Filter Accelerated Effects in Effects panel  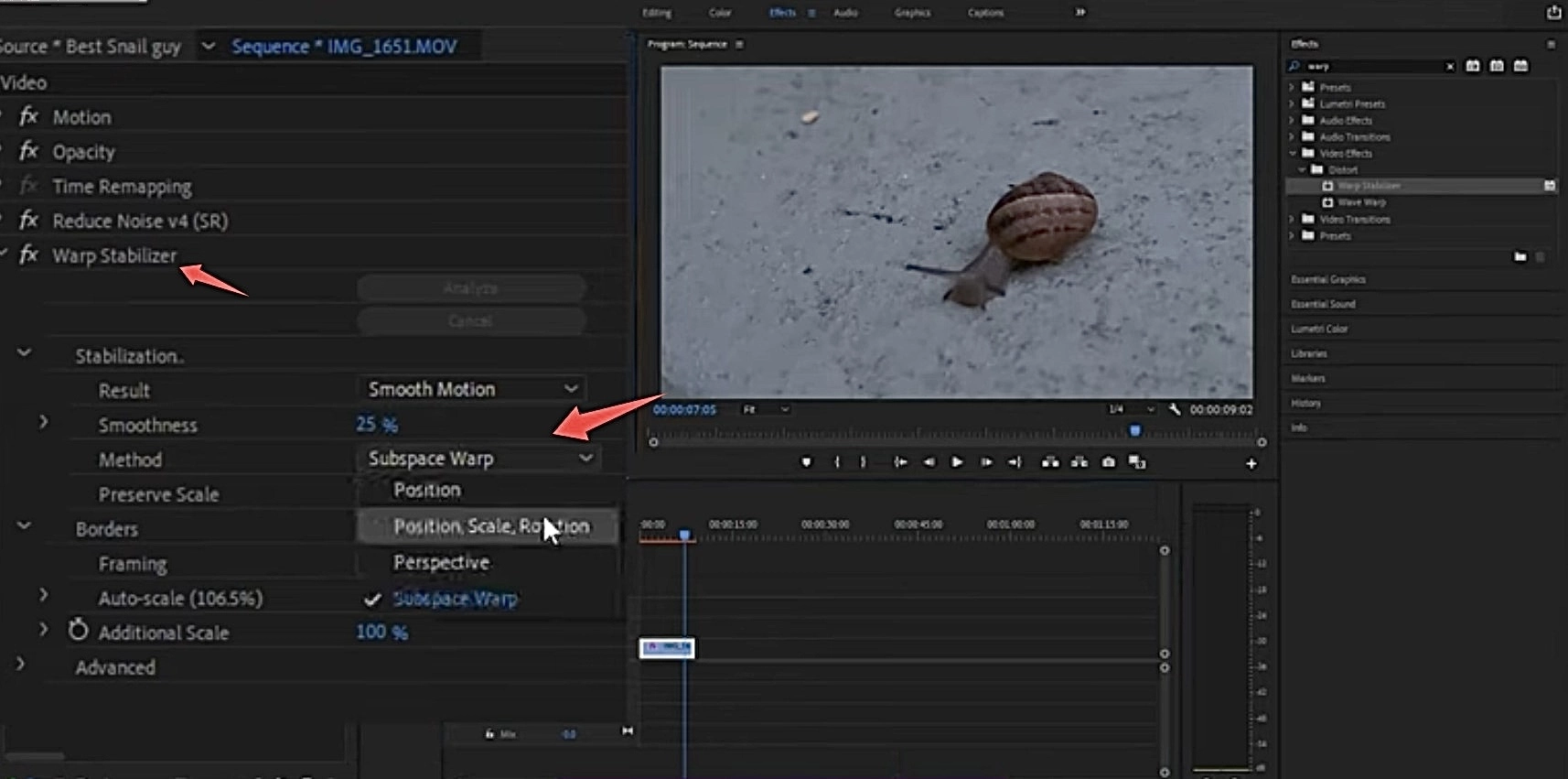tap(1473, 66)
